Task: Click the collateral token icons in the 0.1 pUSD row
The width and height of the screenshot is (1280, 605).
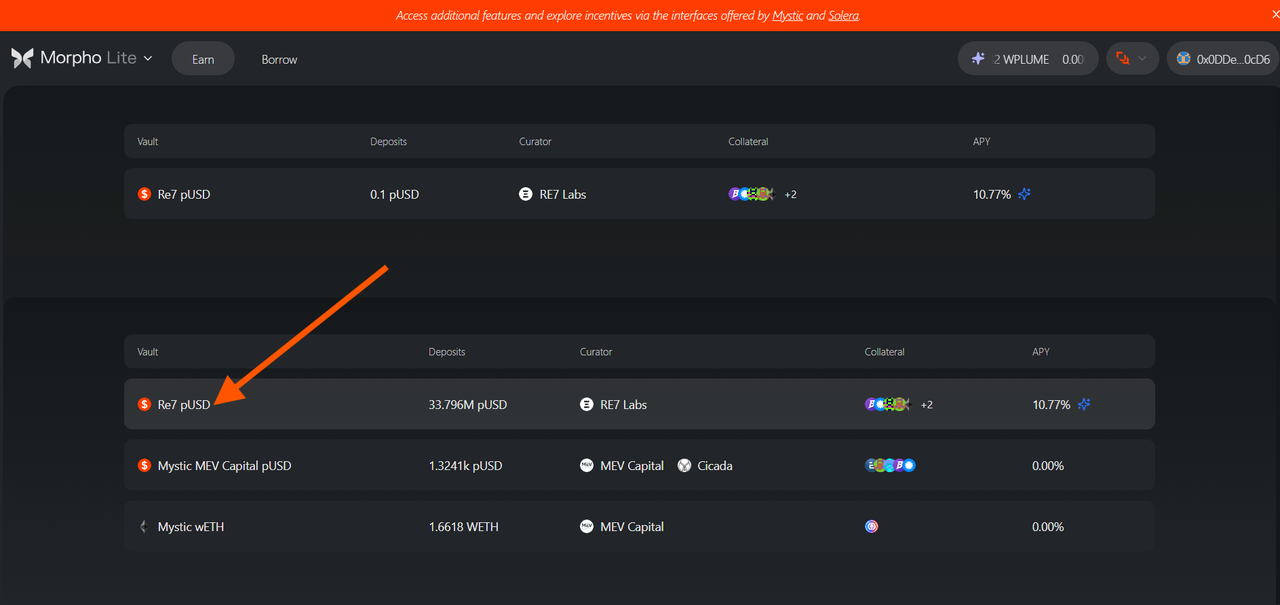Action: point(751,194)
